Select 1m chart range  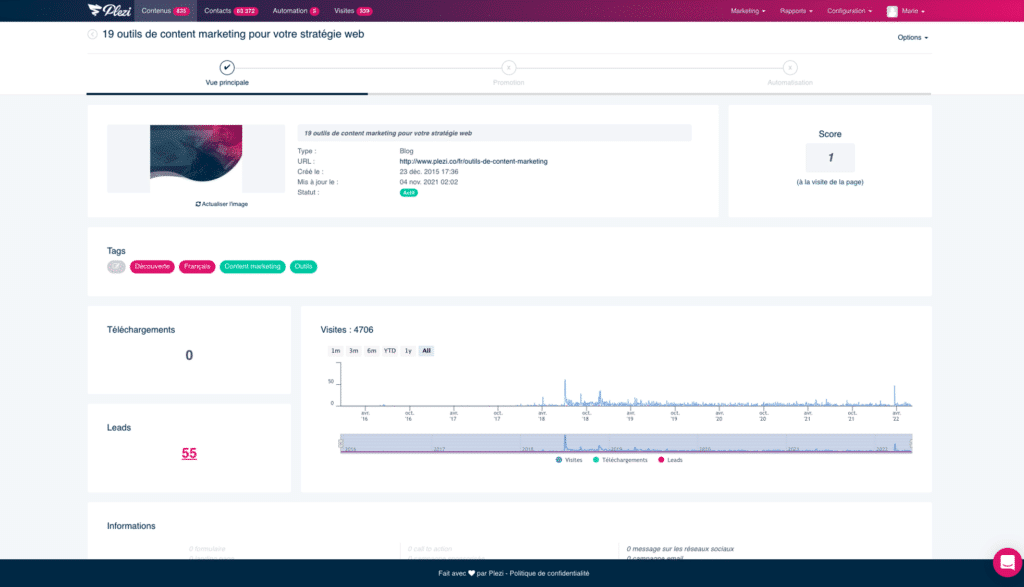336,351
